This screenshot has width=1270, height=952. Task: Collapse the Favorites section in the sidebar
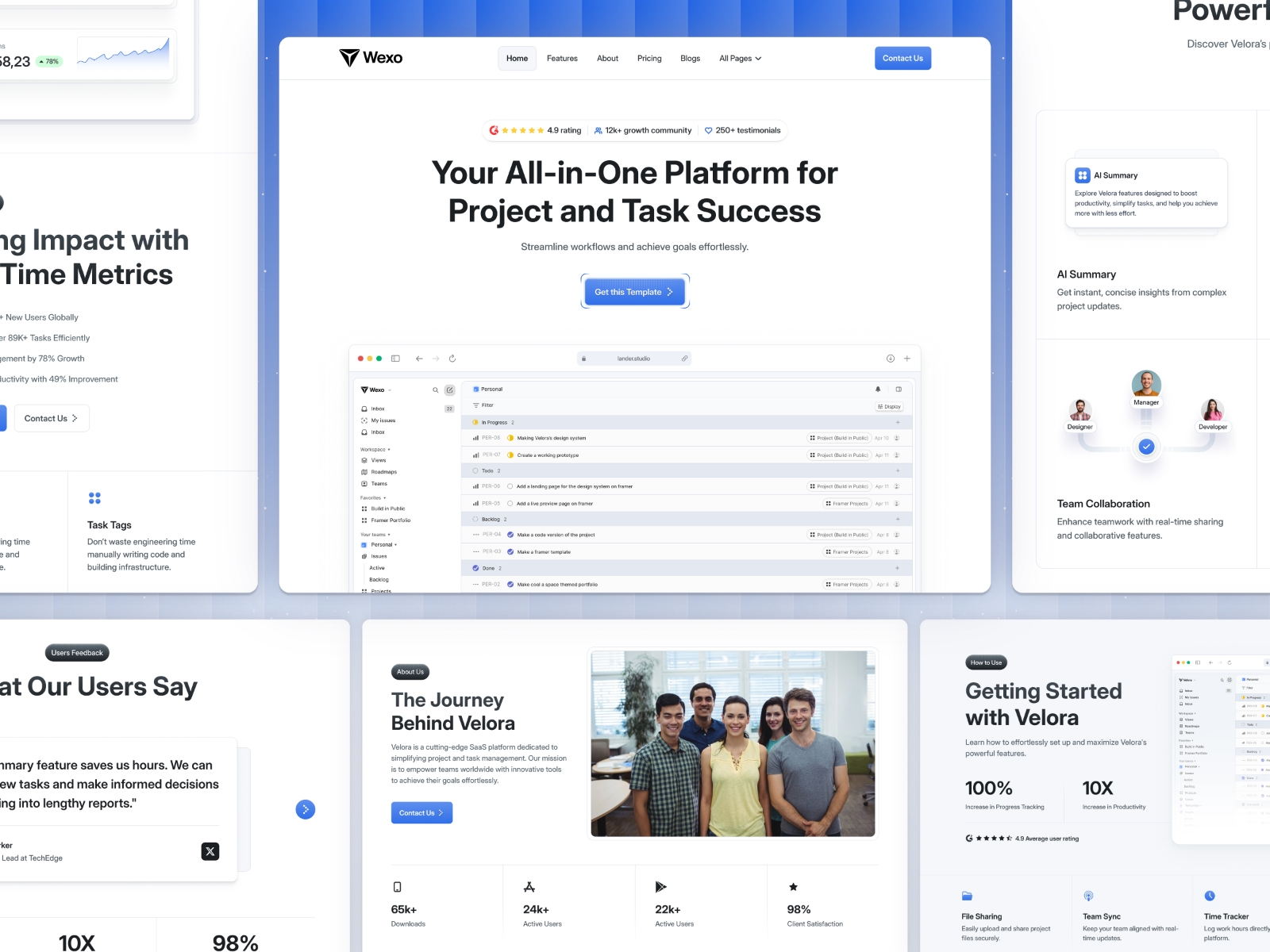click(x=384, y=497)
